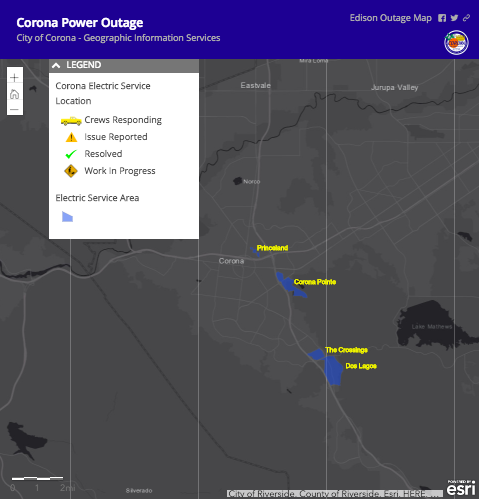Click the map attribution text
The image size is (479, 499).
point(335,493)
